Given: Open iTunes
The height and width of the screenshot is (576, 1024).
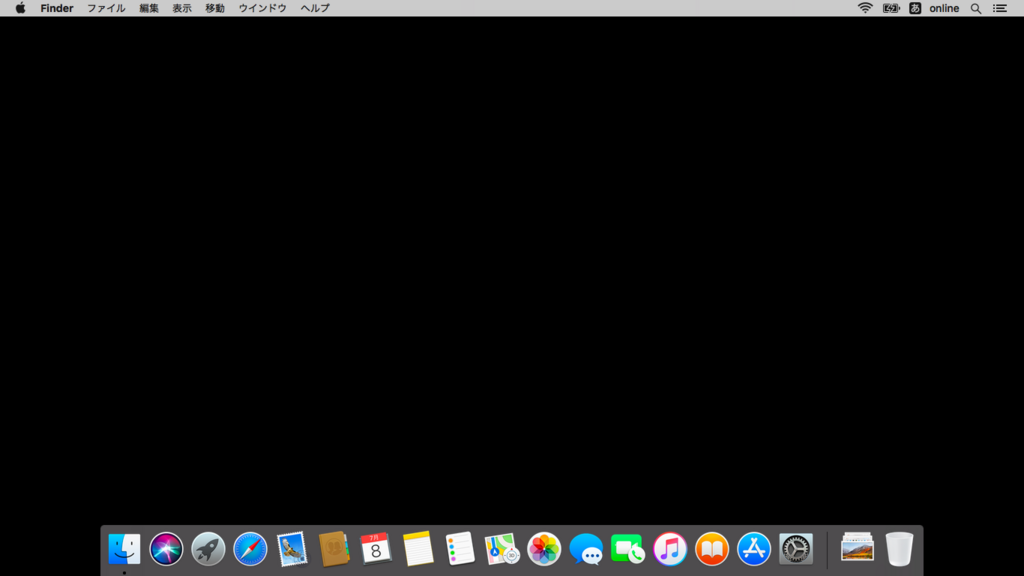Looking at the screenshot, I should click(x=670, y=549).
